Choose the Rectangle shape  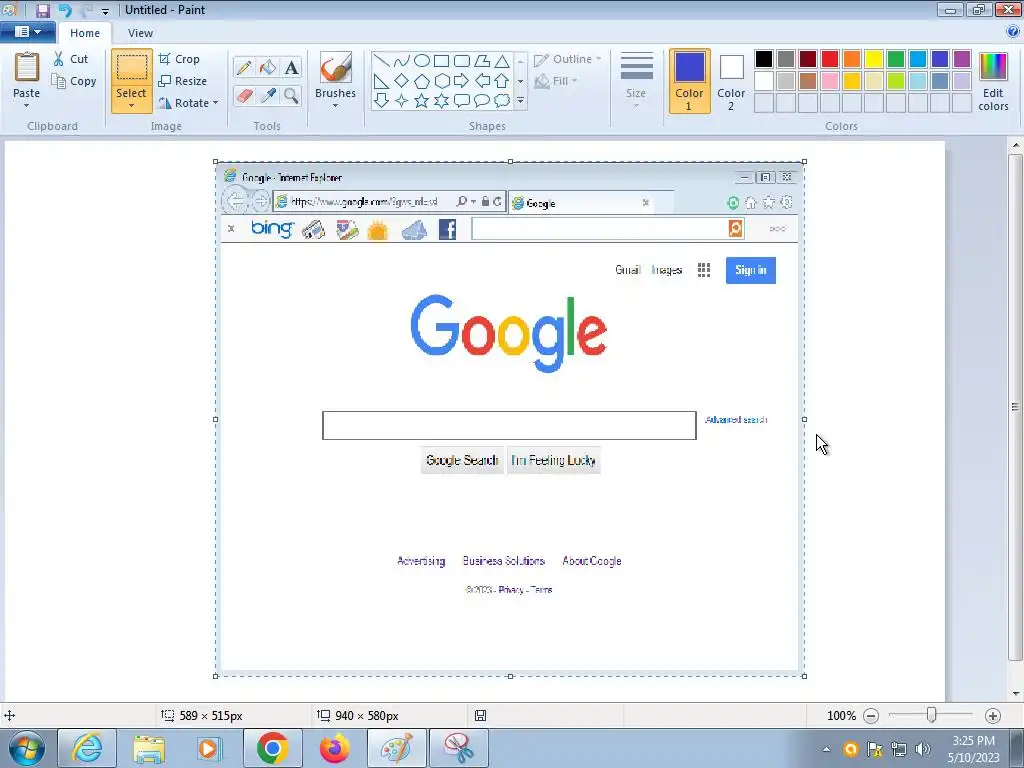point(441,61)
